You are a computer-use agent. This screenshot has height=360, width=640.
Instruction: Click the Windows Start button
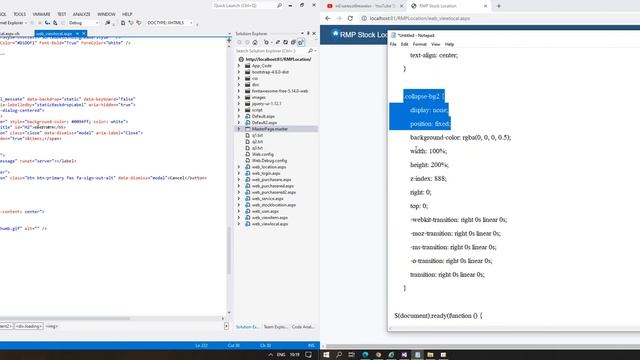[x=326, y=355]
